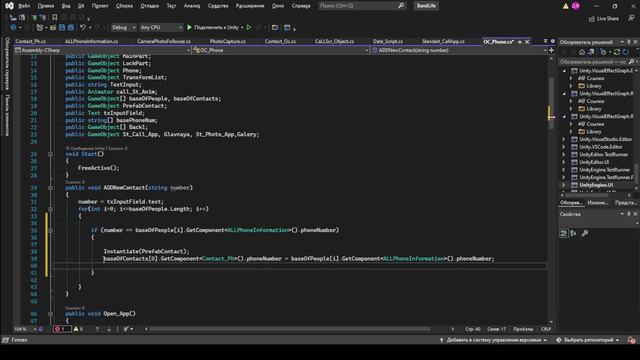Toggle auto-hide pin of Свойства panel
Viewport: 640px width, 360px height.
click(x=629, y=214)
